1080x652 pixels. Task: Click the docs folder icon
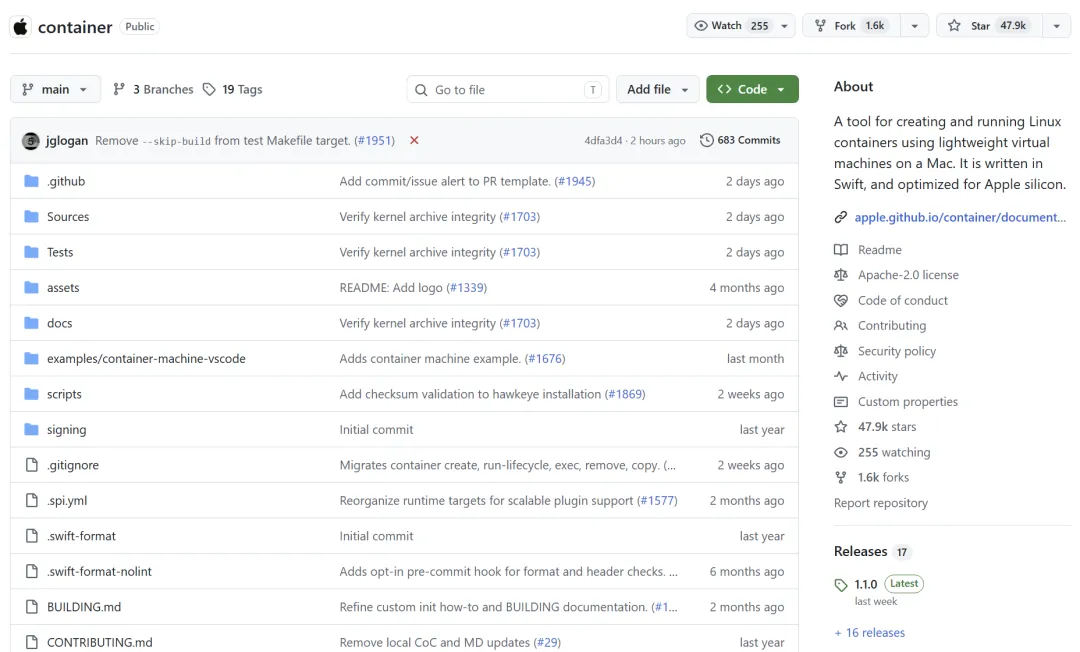(31, 323)
